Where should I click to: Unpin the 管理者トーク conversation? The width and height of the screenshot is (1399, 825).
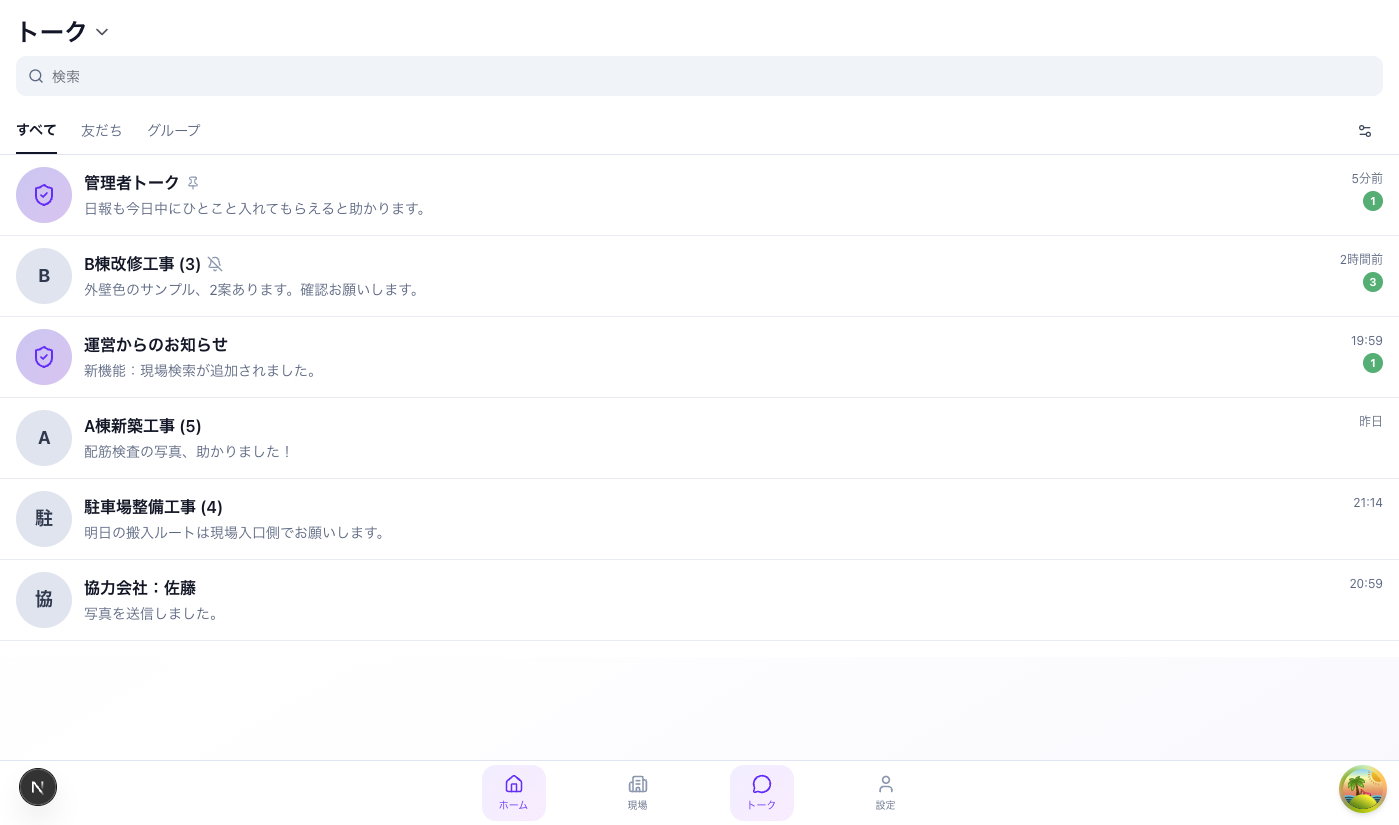coord(193,183)
